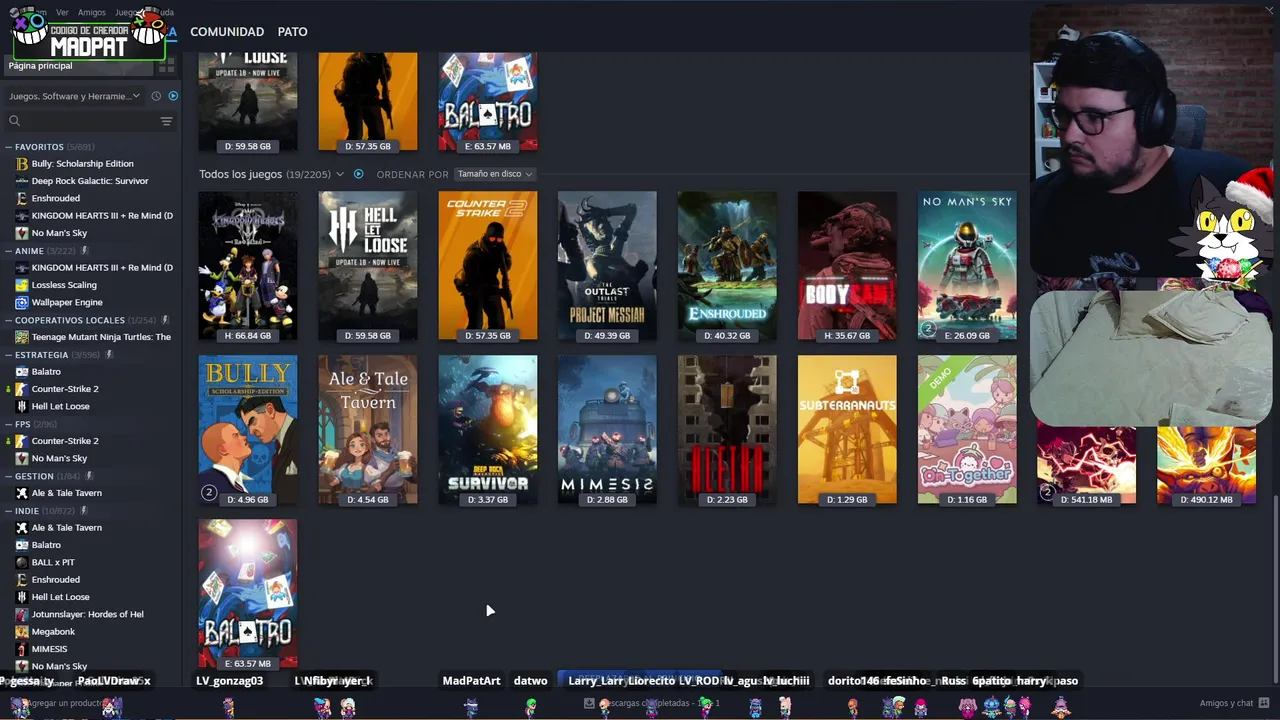Click lightning icon next to COOPERATIVOS LOCALES
Image resolution: width=1280 pixels, height=720 pixels.
tap(165, 320)
